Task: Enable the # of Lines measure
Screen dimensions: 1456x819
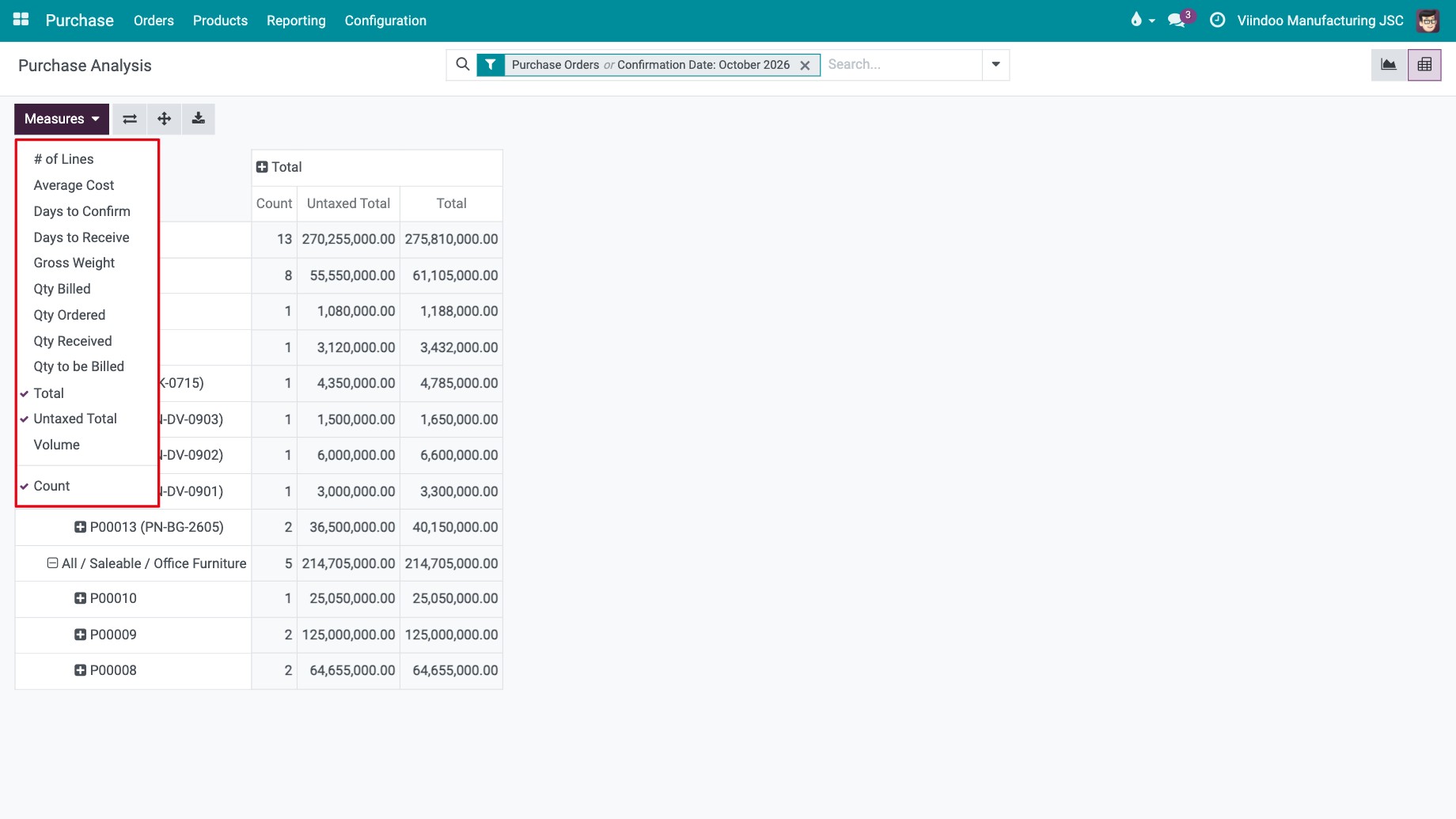Action: [x=87, y=159]
